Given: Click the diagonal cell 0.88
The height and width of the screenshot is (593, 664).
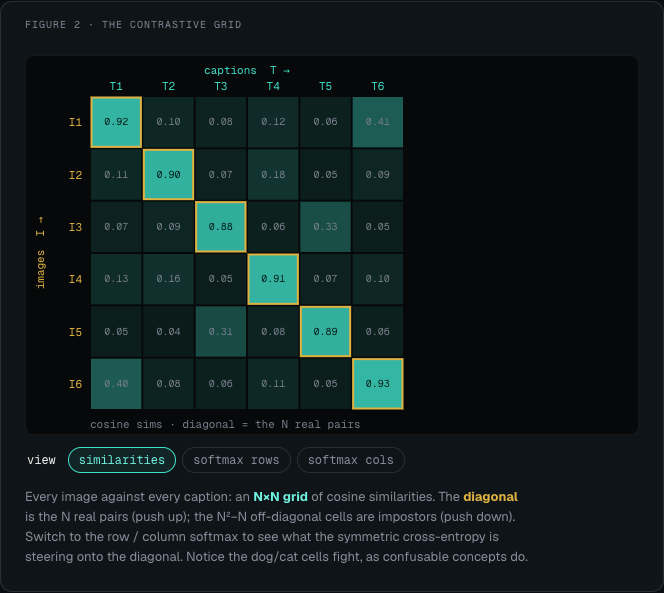Looking at the screenshot, I should tap(221, 227).
